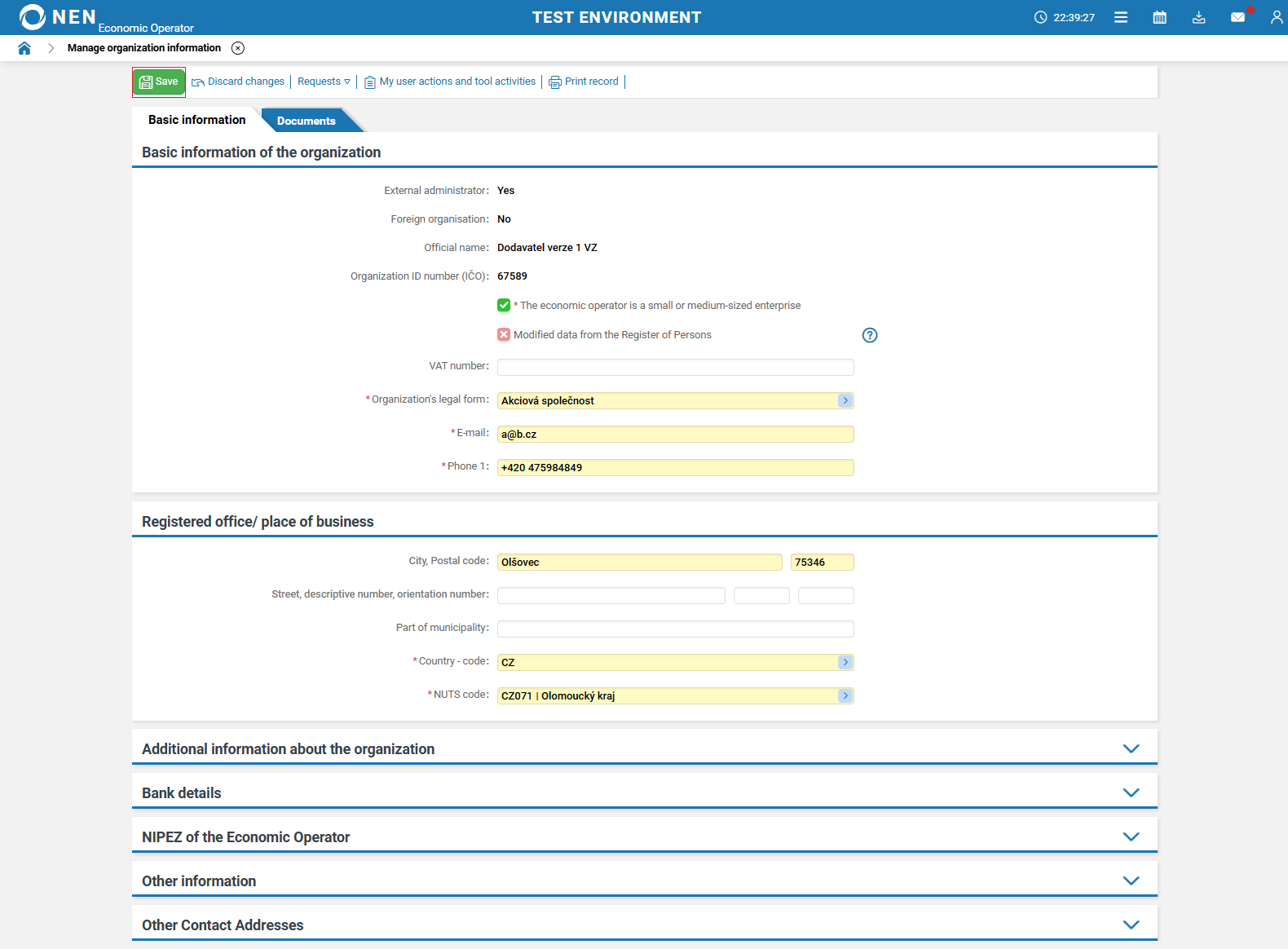Click the descriptive number input field

click(x=761, y=595)
